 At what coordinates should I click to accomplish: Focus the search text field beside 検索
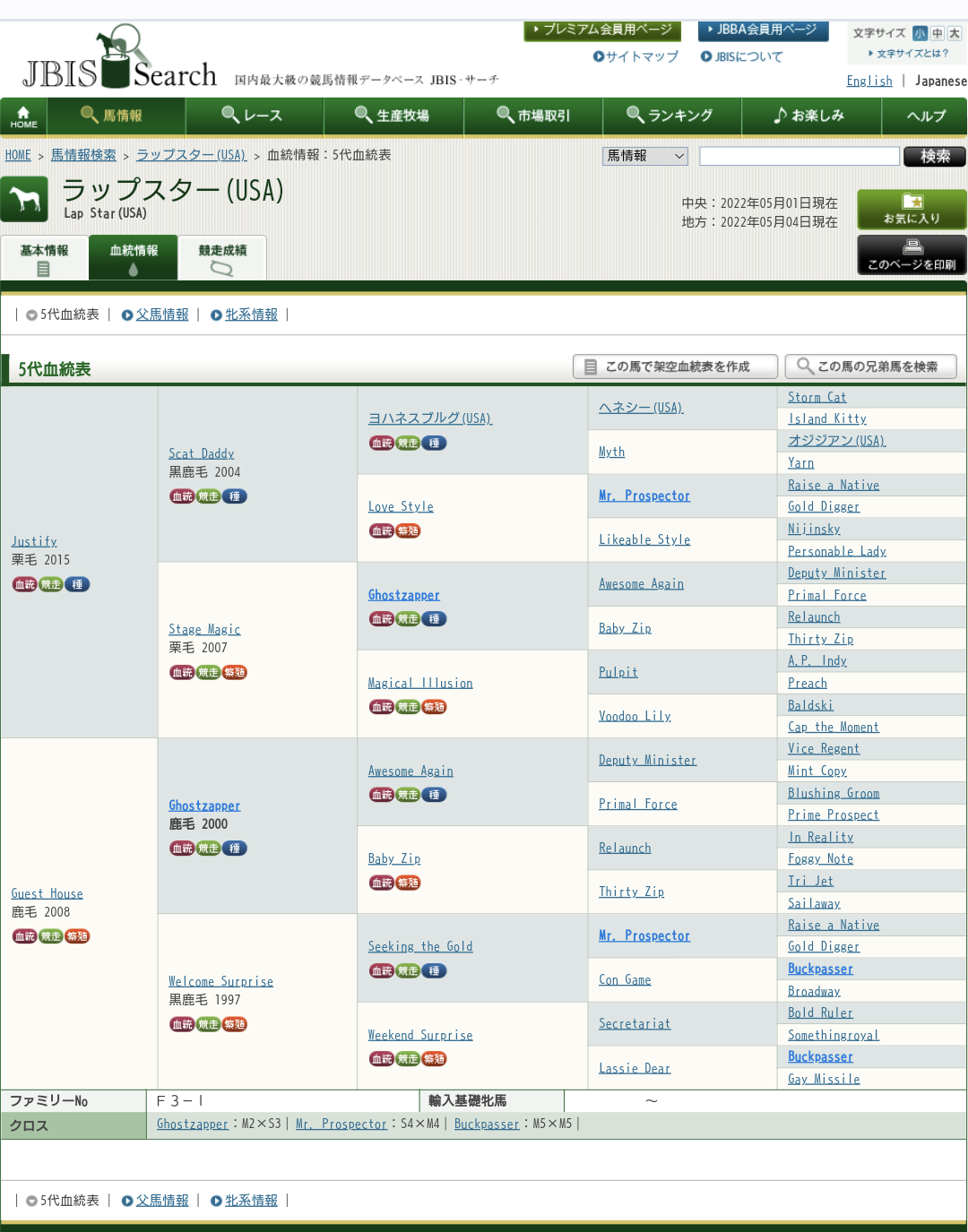click(x=799, y=156)
